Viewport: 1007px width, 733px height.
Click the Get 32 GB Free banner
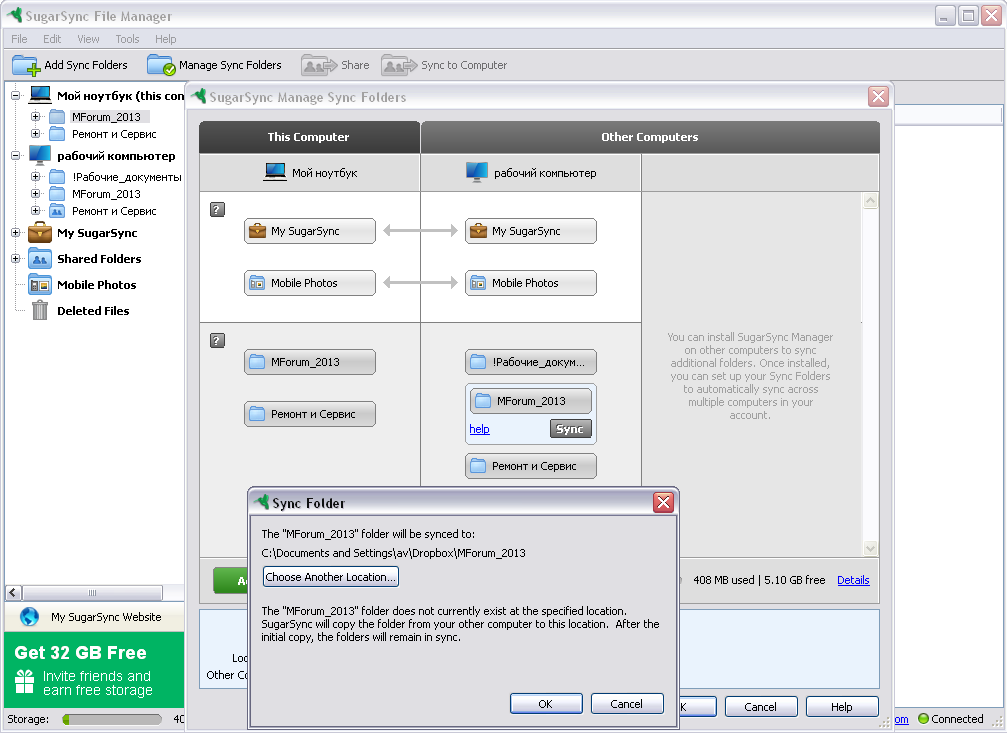click(94, 670)
